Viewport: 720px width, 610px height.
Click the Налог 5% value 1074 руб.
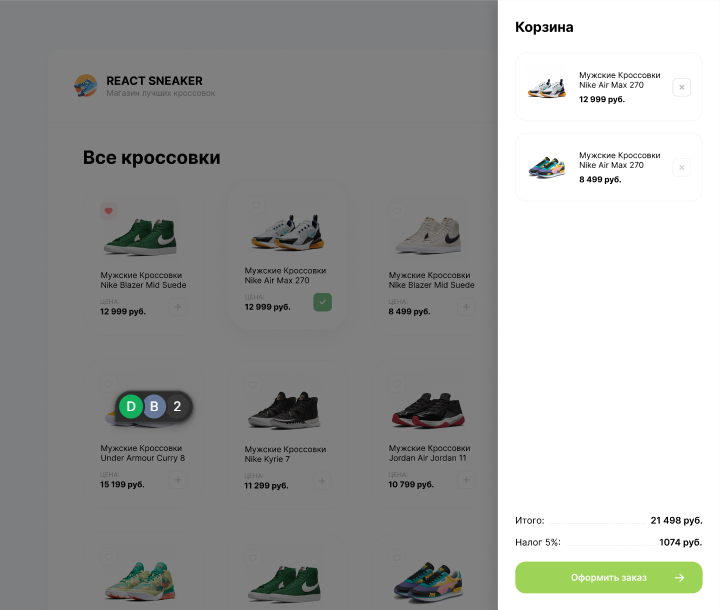(681, 542)
